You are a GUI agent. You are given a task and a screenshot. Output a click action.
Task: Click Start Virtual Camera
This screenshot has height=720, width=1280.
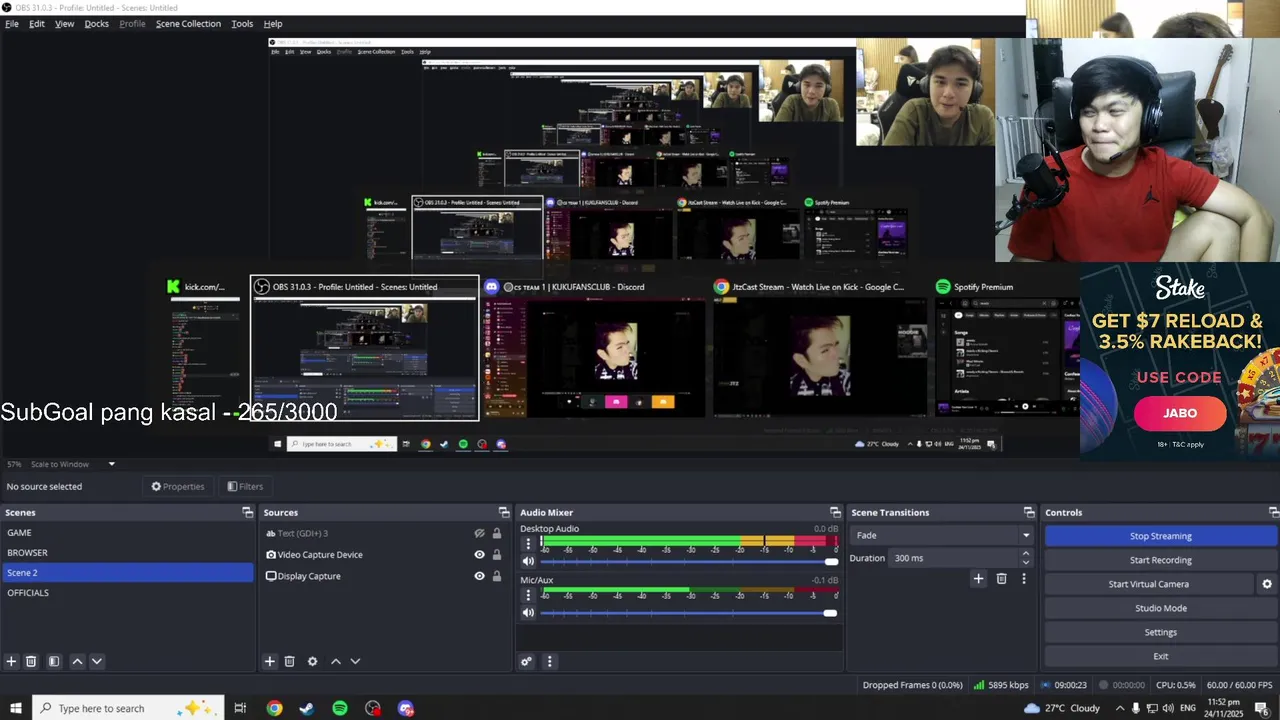coord(1148,584)
